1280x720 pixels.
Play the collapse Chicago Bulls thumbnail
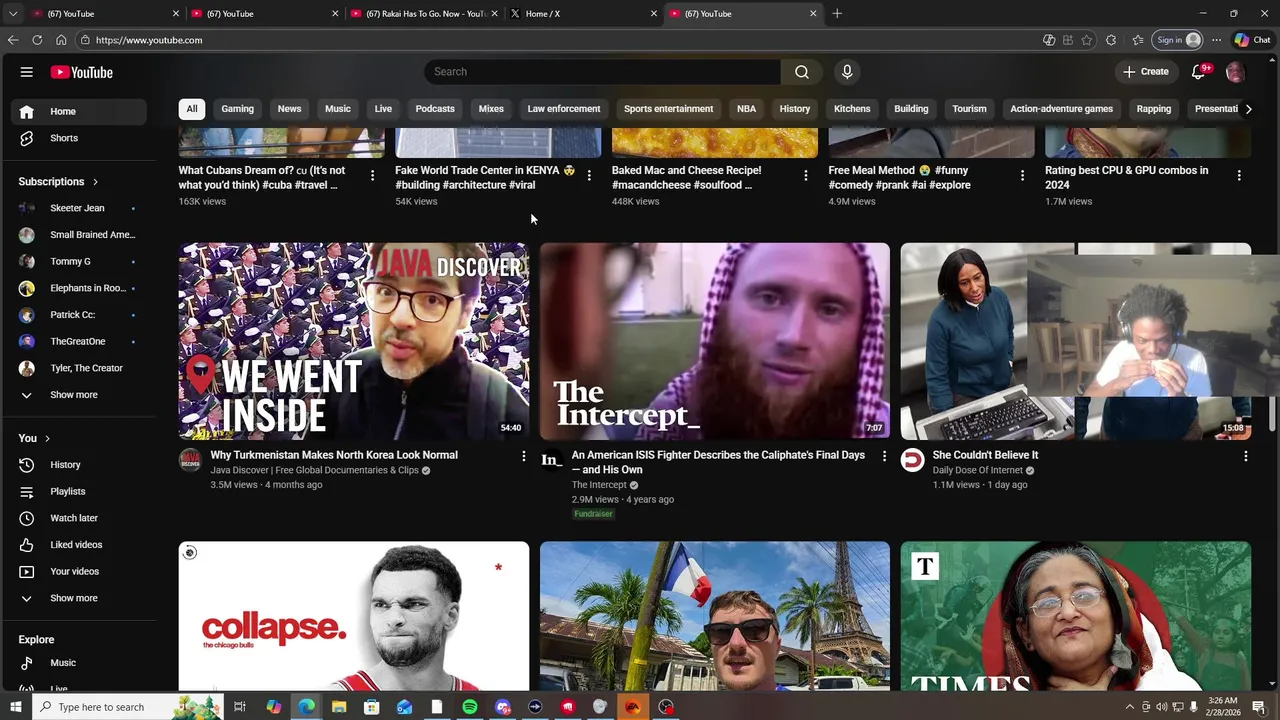[354, 616]
